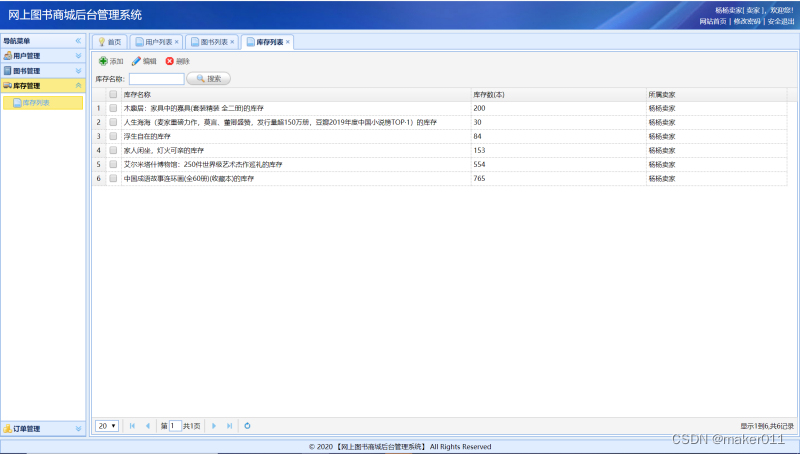Sort by the 库存数(本) column header
This screenshot has width=800, height=454.
point(559,94)
